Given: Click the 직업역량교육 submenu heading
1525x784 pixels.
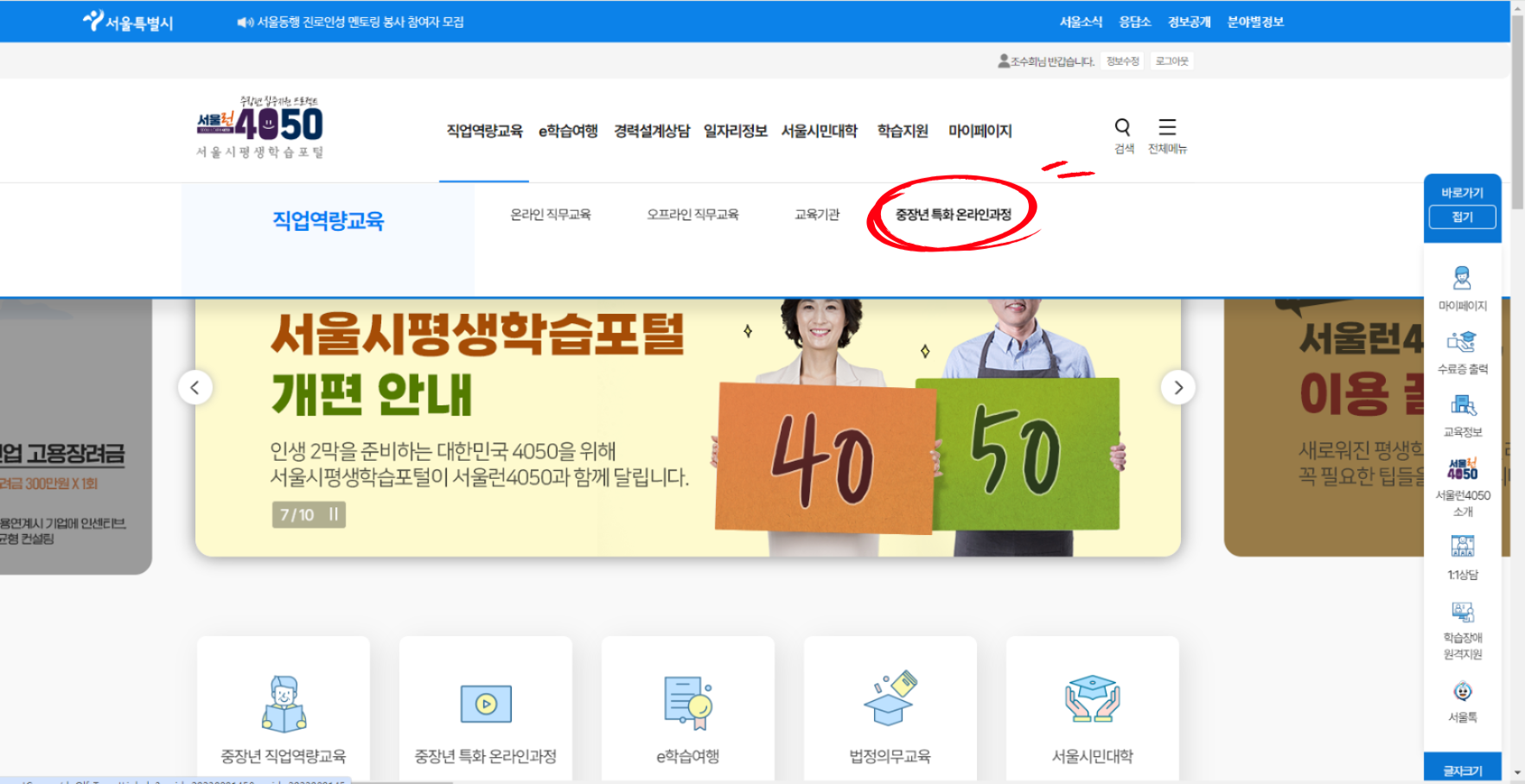Looking at the screenshot, I should (x=329, y=220).
